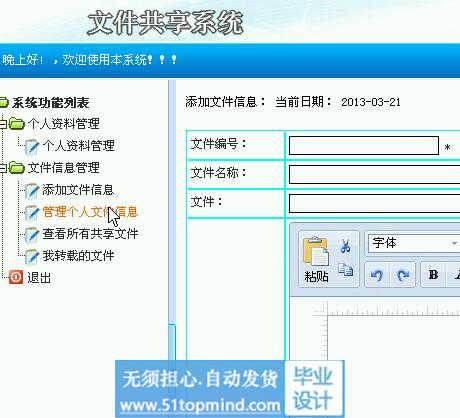Screen dimensions: 460x418
Task: Select 管理个人文件信息 menu entry
Action: point(90,212)
